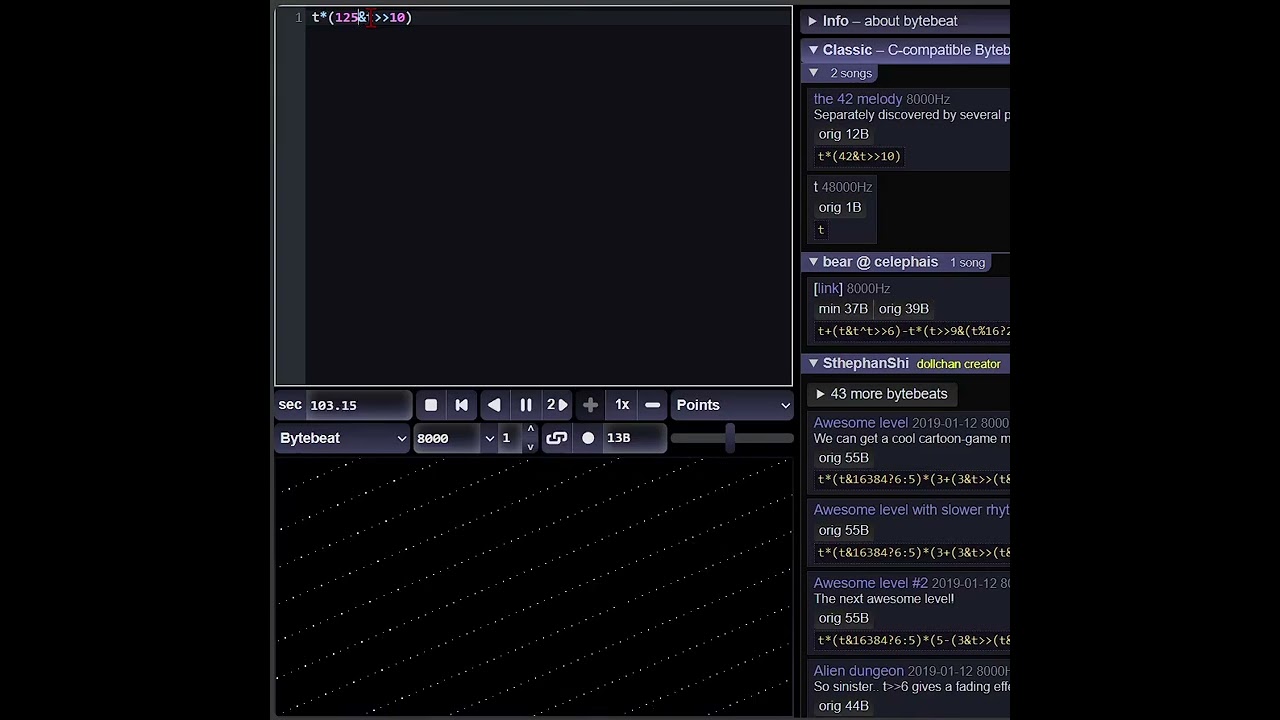The height and width of the screenshot is (720, 1280).
Task: Load the 42 melody code t*(42&t>>10)
Action: tap(859, 156)
